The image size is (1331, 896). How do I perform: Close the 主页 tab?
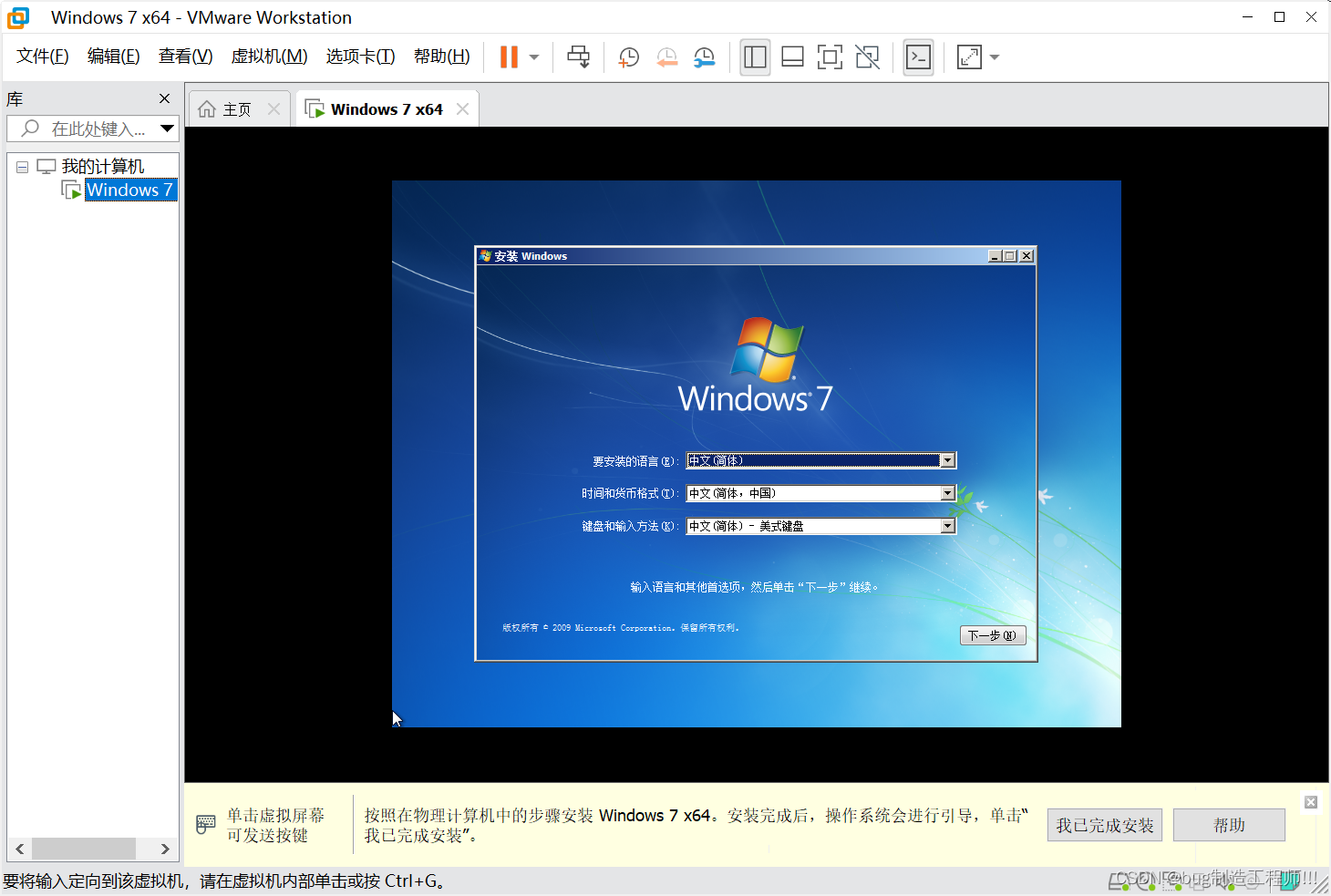point(273,109)
